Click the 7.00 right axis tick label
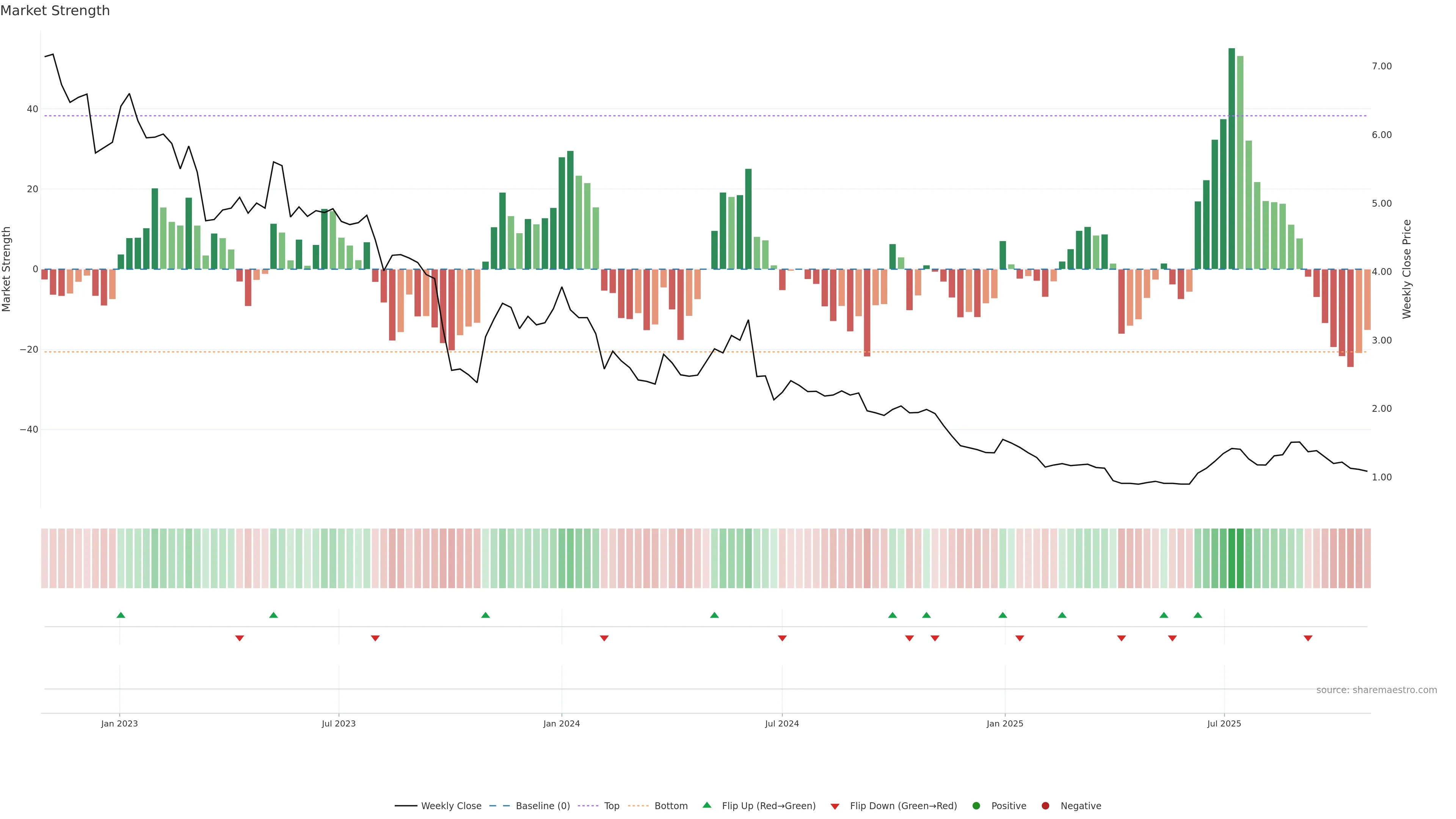Image resolution: width=1456 pixels, height=819 pixels. pyautogui.click(x=1381, y=66)
